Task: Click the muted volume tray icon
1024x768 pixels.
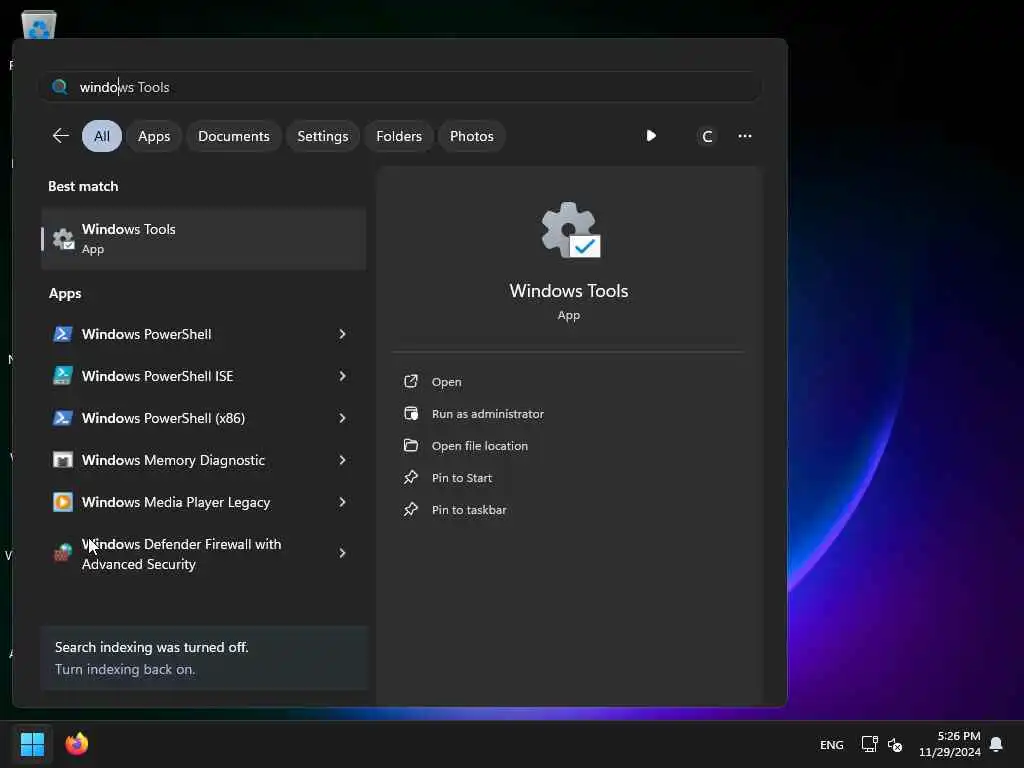Action: pyautogui.click(x=895, y=744)
